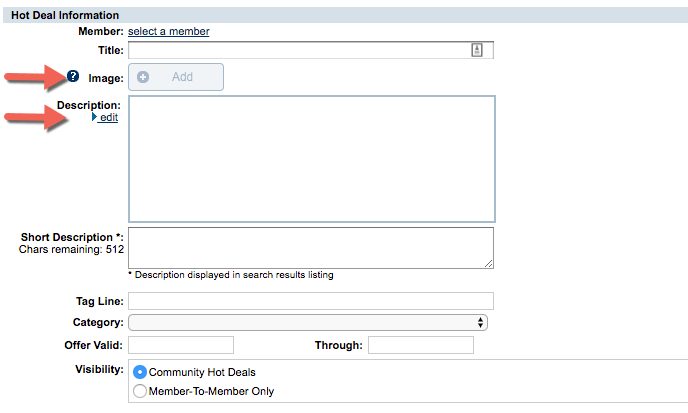Open the Category dropdown
Viewport: 688px width, 413px height.
308,323
